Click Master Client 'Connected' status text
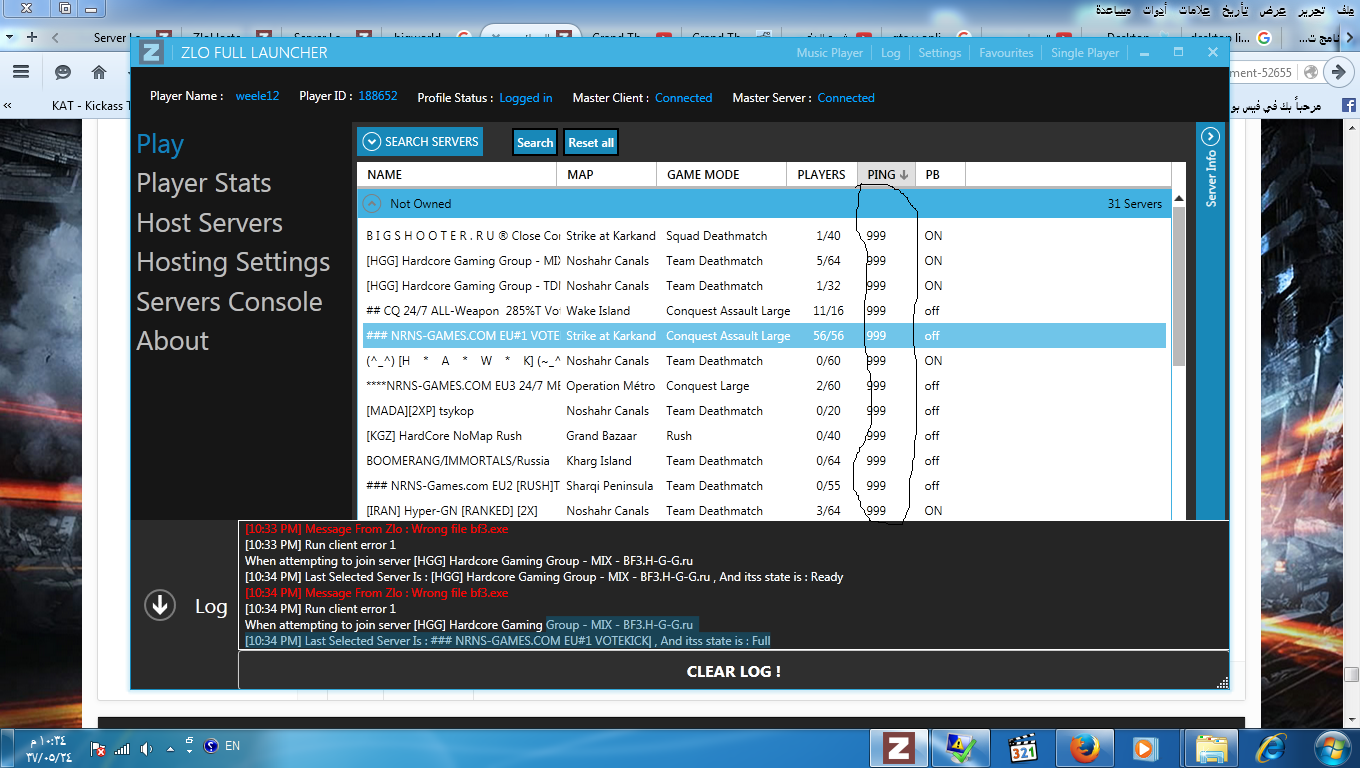This screenshot has height=768, width=1360. coord(684,98)
